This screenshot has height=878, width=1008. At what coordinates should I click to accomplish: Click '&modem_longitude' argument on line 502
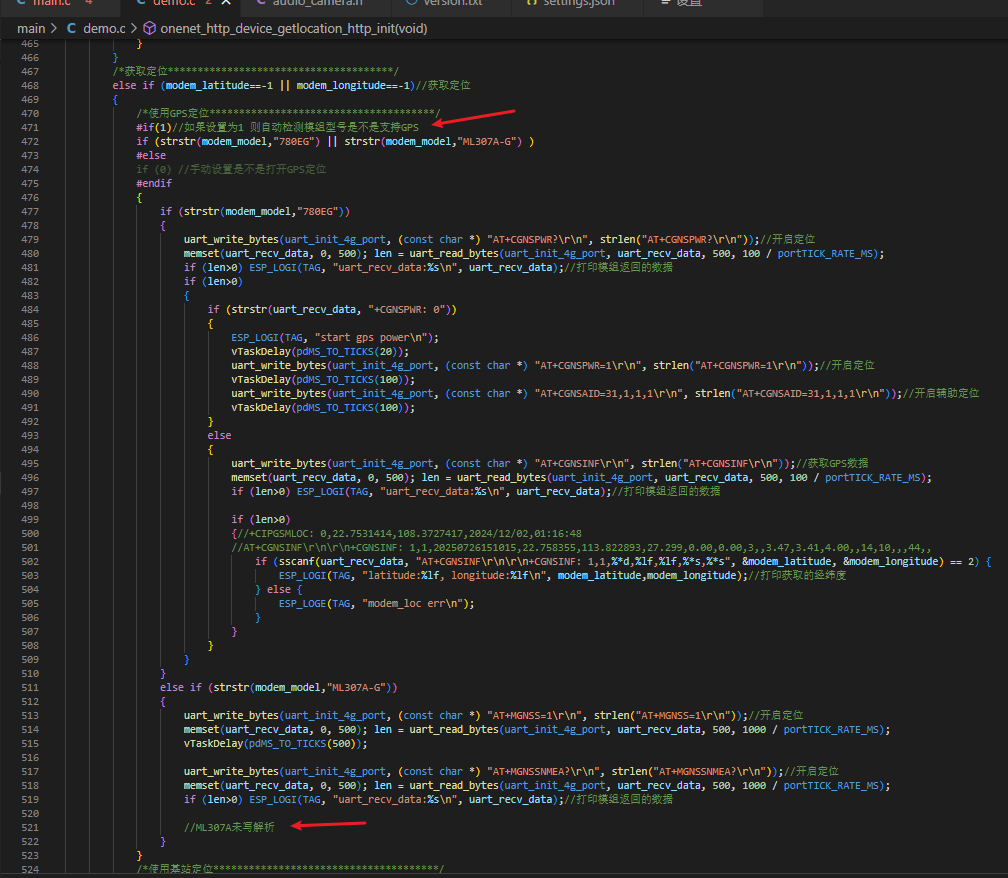click(890, 561)
